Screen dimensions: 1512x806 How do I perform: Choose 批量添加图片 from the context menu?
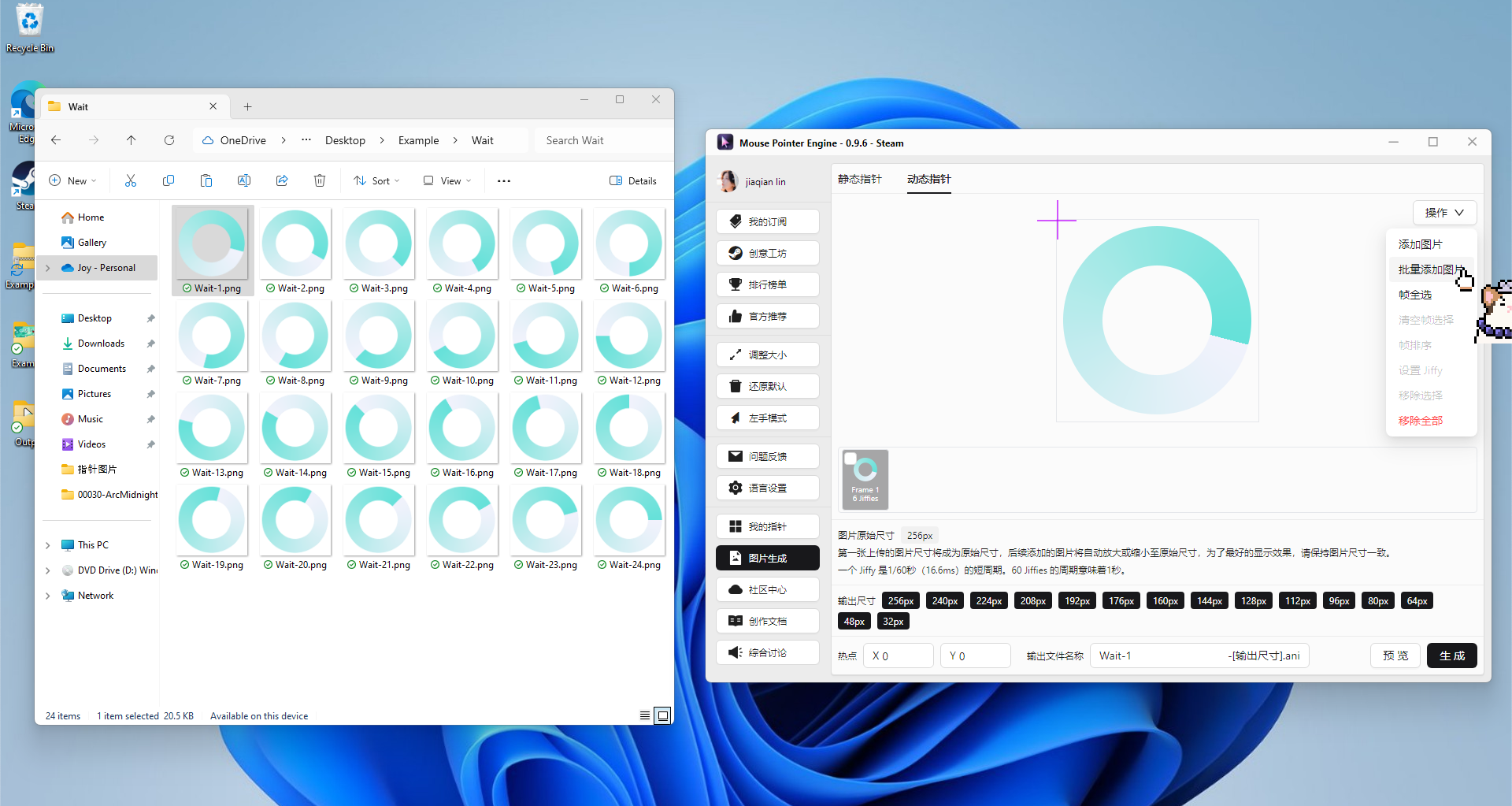point(1430,269)
